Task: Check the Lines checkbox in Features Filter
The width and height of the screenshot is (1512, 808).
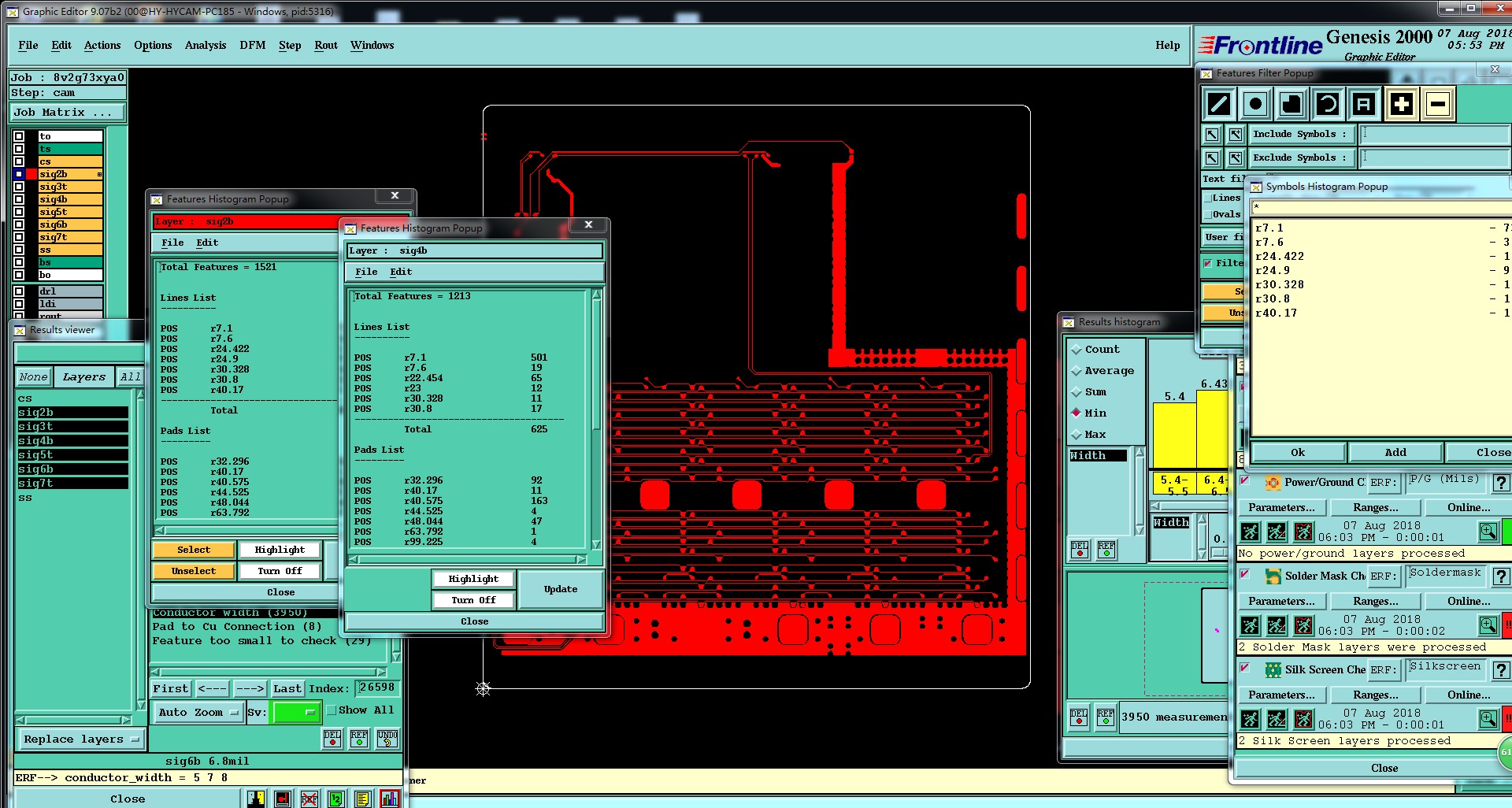Action: tap(1208, 198)
